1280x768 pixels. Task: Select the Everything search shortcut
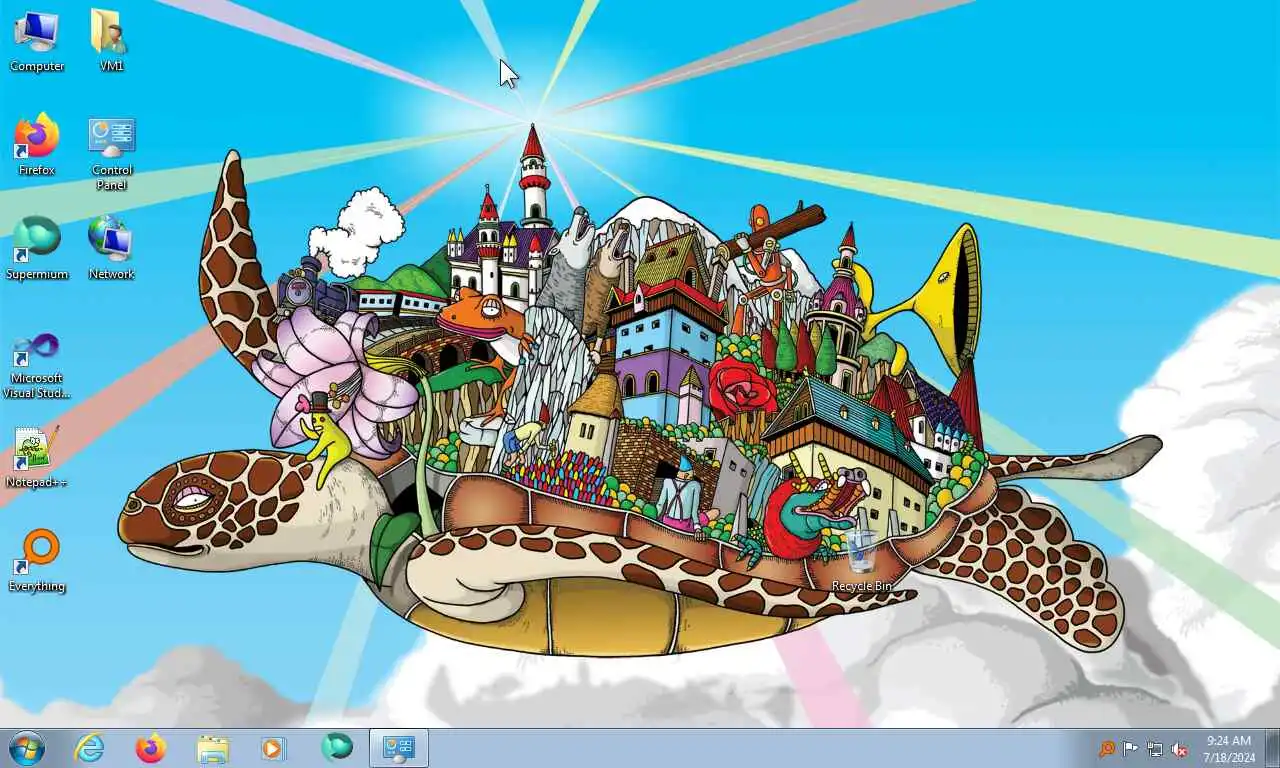(37, 560)
